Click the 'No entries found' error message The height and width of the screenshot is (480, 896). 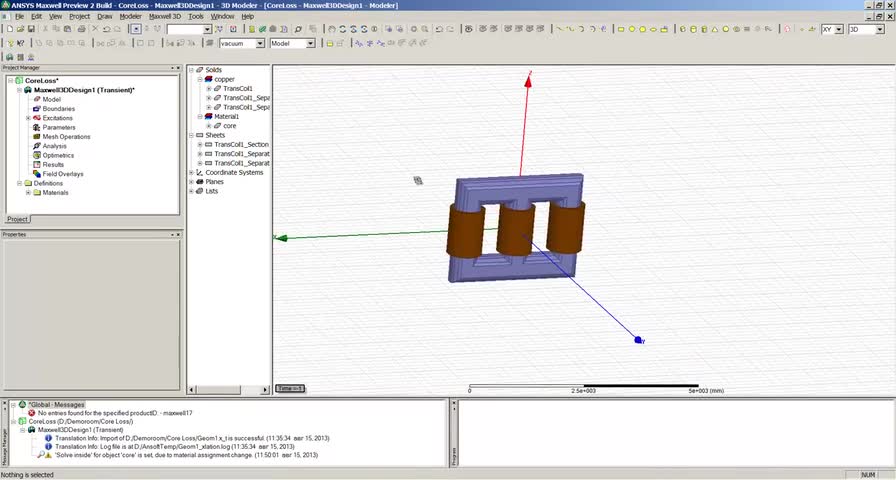[x=115, y=413]
